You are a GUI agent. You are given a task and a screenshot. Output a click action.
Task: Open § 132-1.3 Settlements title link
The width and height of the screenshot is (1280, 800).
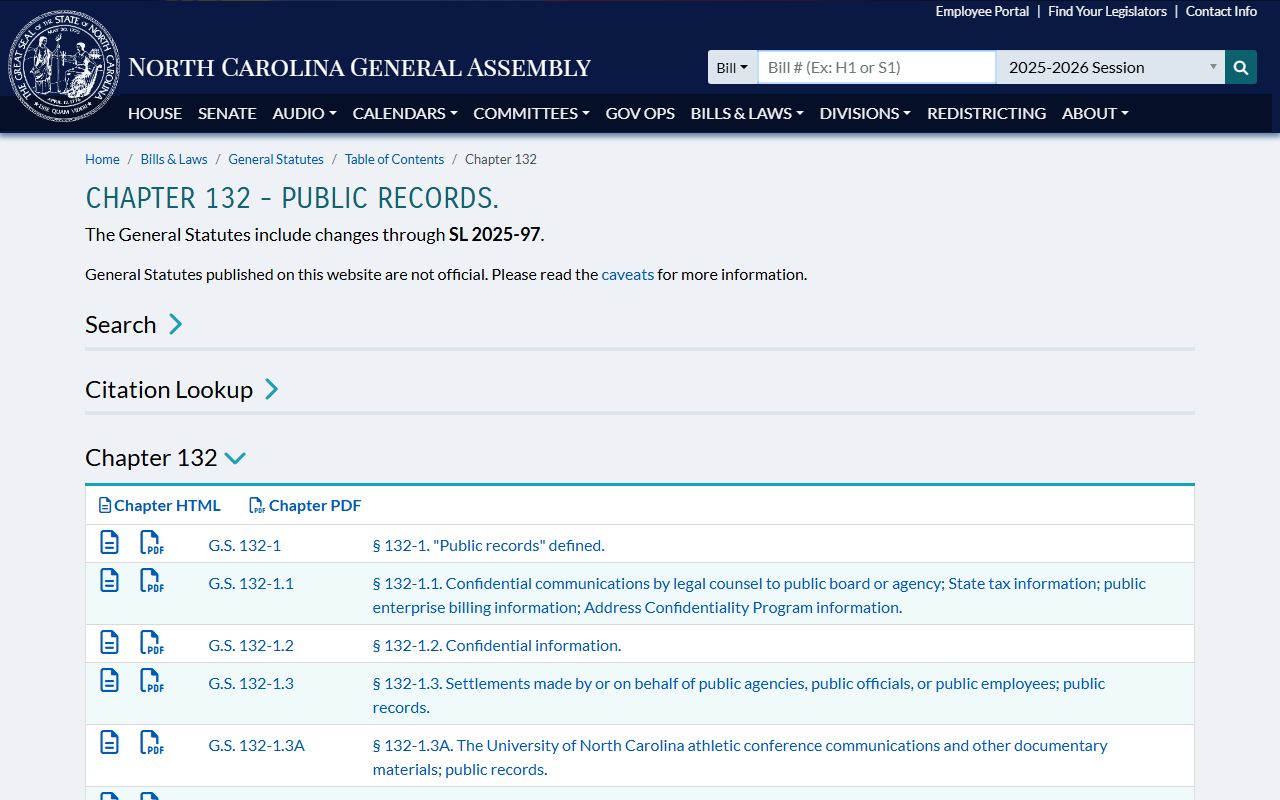pyautogui.click(x=739, y=695)
